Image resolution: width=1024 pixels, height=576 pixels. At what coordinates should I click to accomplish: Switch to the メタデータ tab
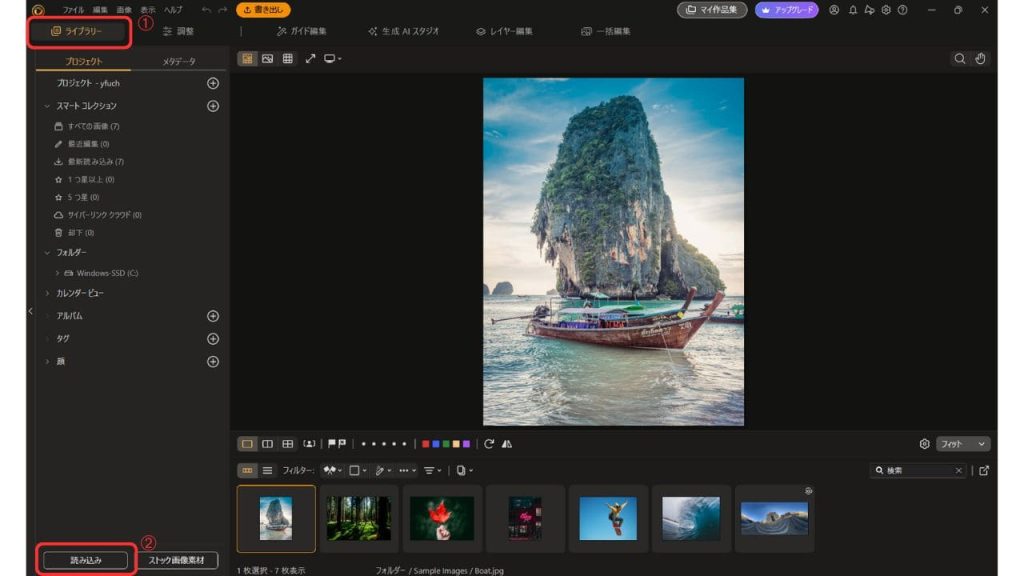pyautogui.click(x=179, y=62)
